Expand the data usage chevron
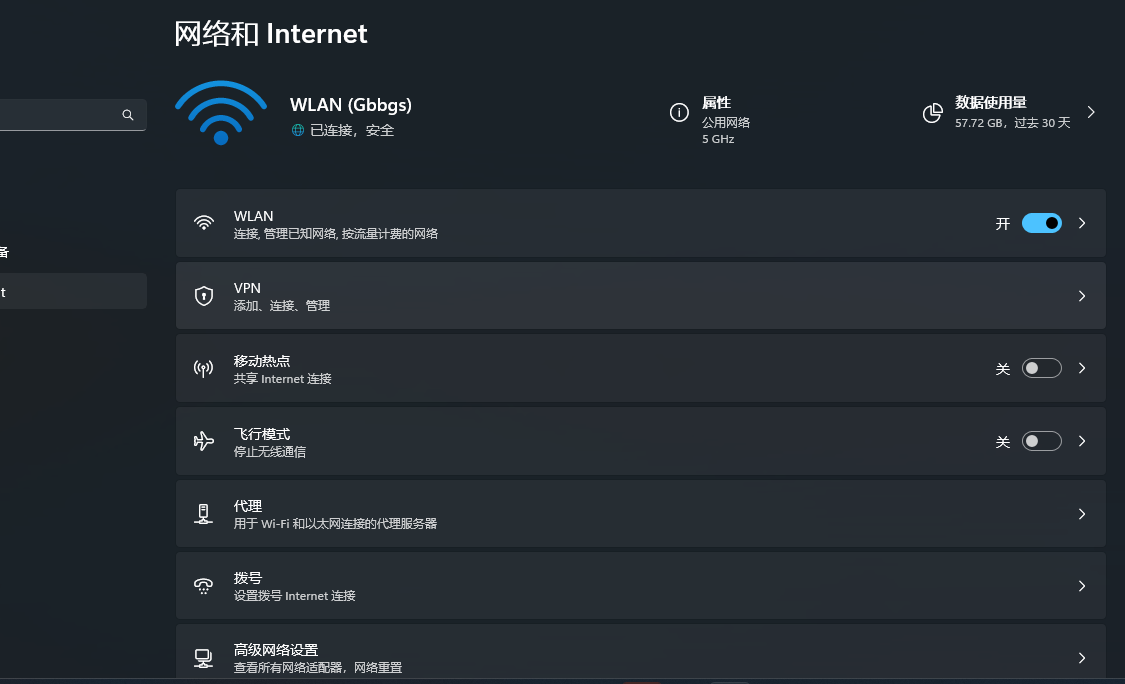 coord(1091,112)
